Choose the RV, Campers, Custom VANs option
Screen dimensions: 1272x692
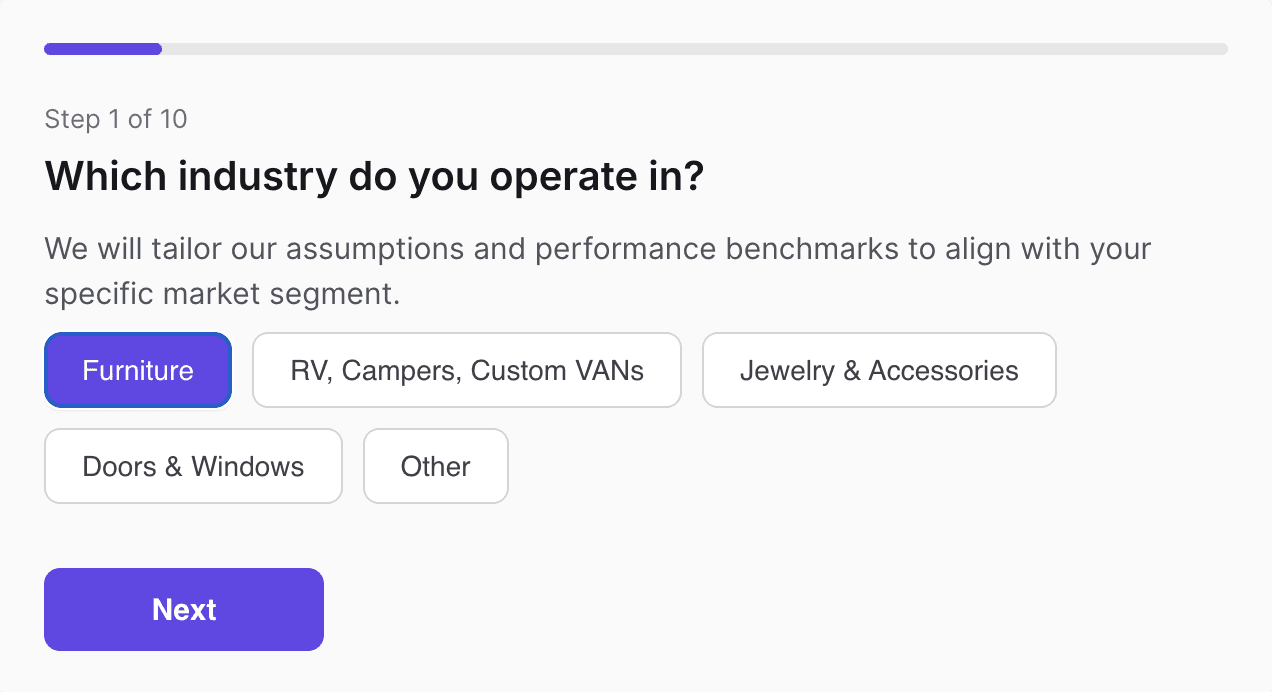tap(467, 370)
